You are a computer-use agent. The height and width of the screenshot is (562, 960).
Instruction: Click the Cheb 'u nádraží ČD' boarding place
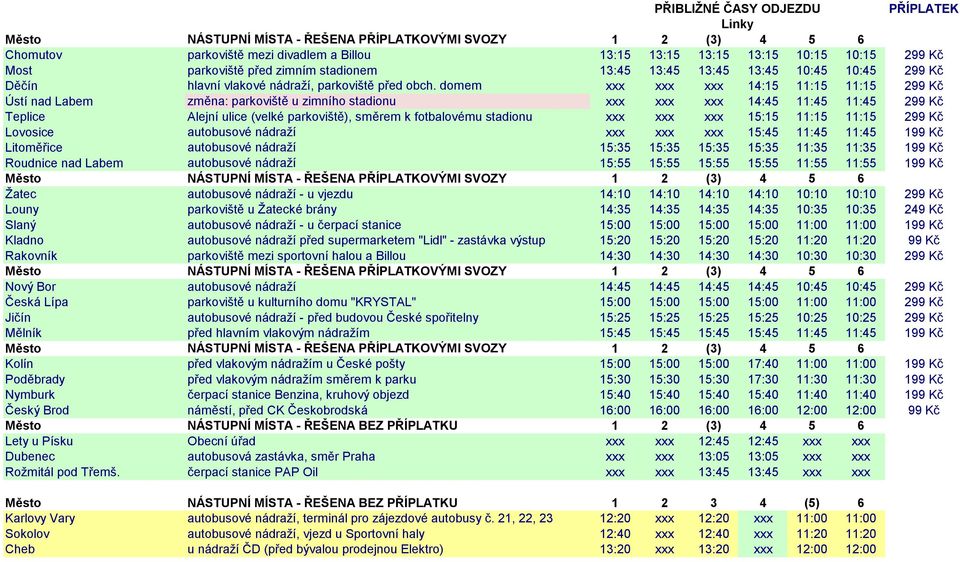click(315, 549)
